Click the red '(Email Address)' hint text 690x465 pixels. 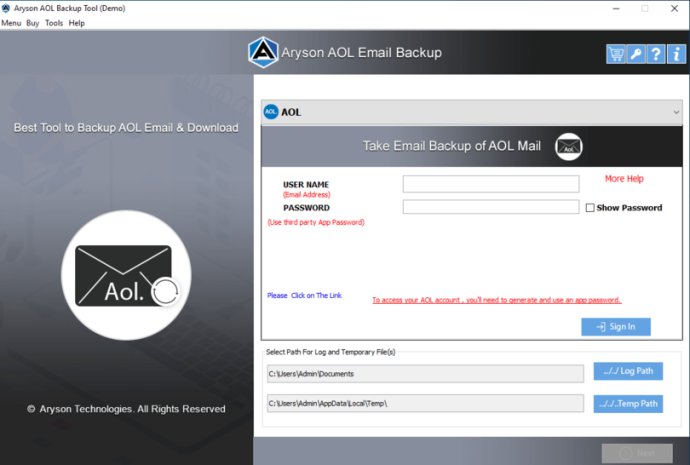click(x=306, y=194)
